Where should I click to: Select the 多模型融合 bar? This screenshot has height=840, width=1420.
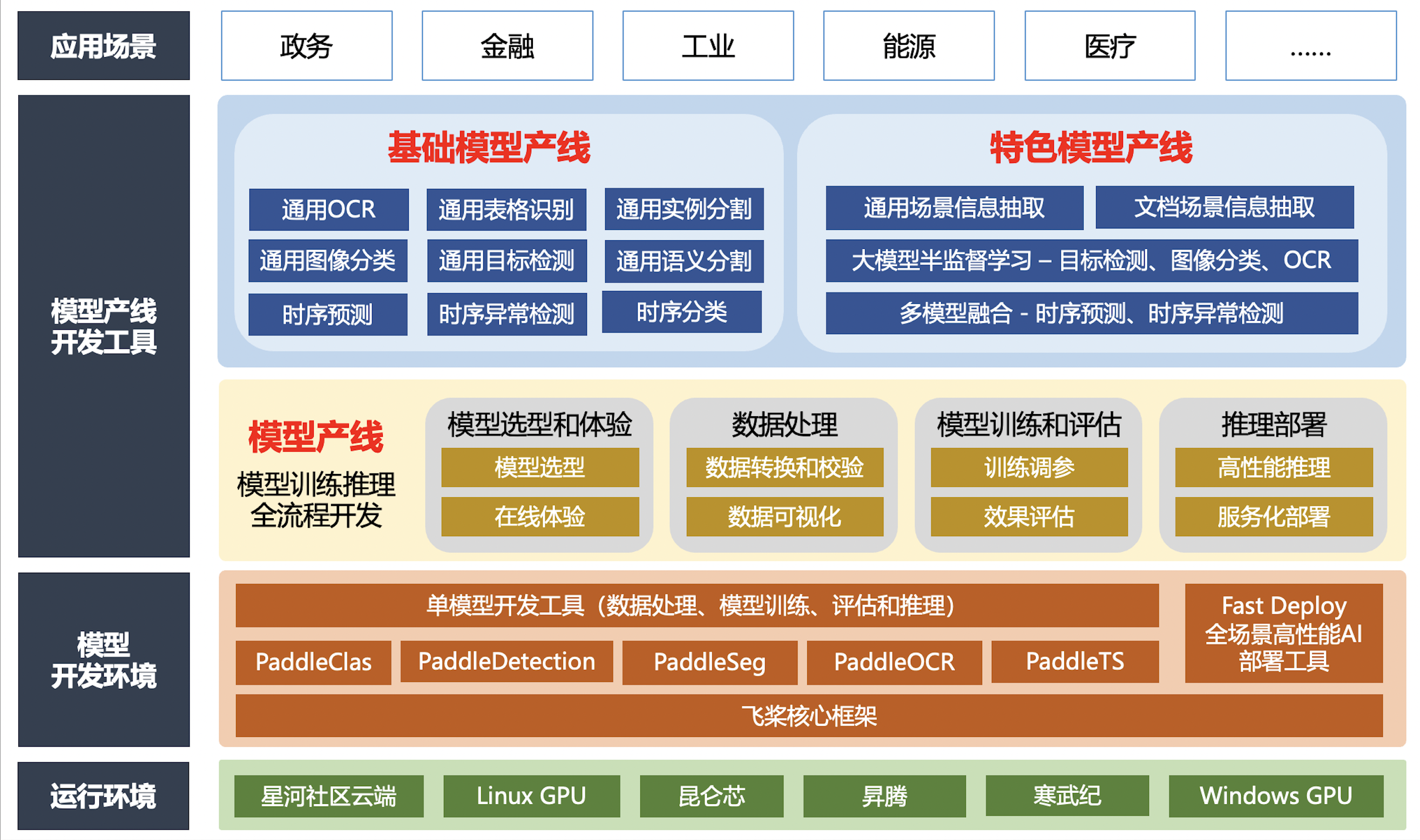[1092, 314]
